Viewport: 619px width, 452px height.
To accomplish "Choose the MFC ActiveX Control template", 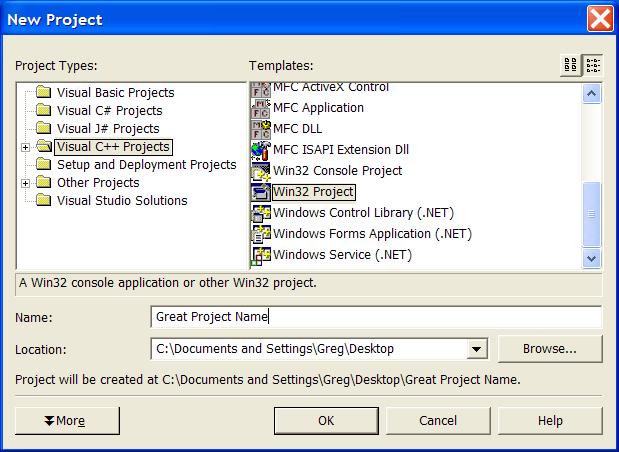I will (x=331, y=88).
